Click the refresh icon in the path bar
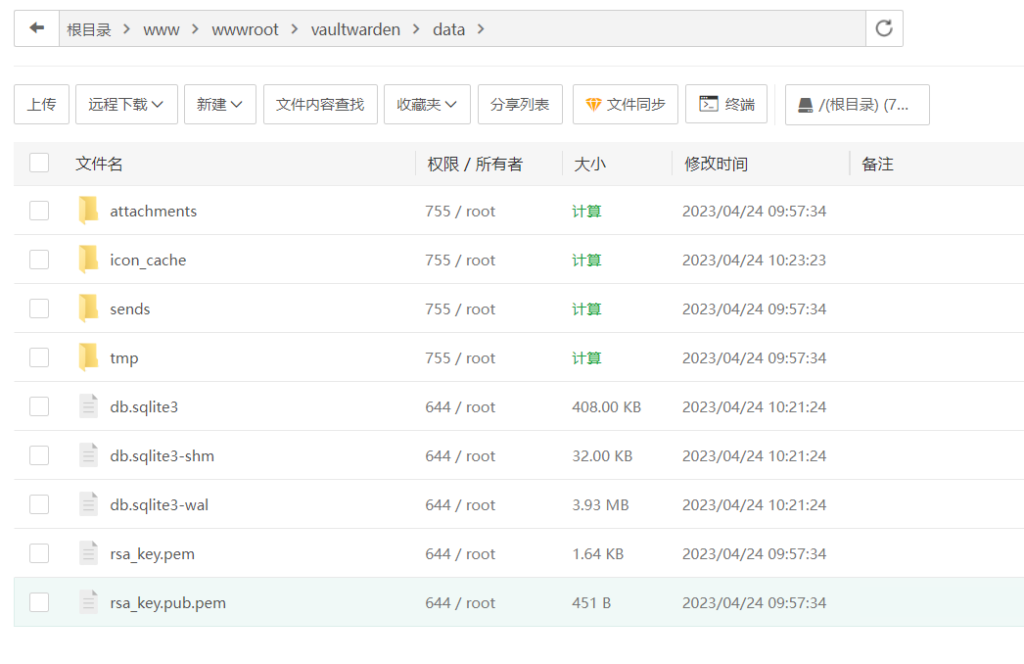 pyautogui.click(x=884, y=27)
